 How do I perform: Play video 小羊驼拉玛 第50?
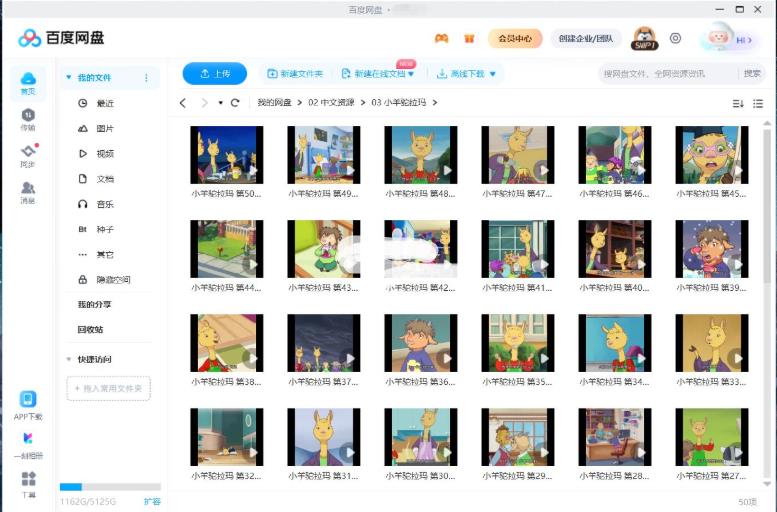[227, 155]
